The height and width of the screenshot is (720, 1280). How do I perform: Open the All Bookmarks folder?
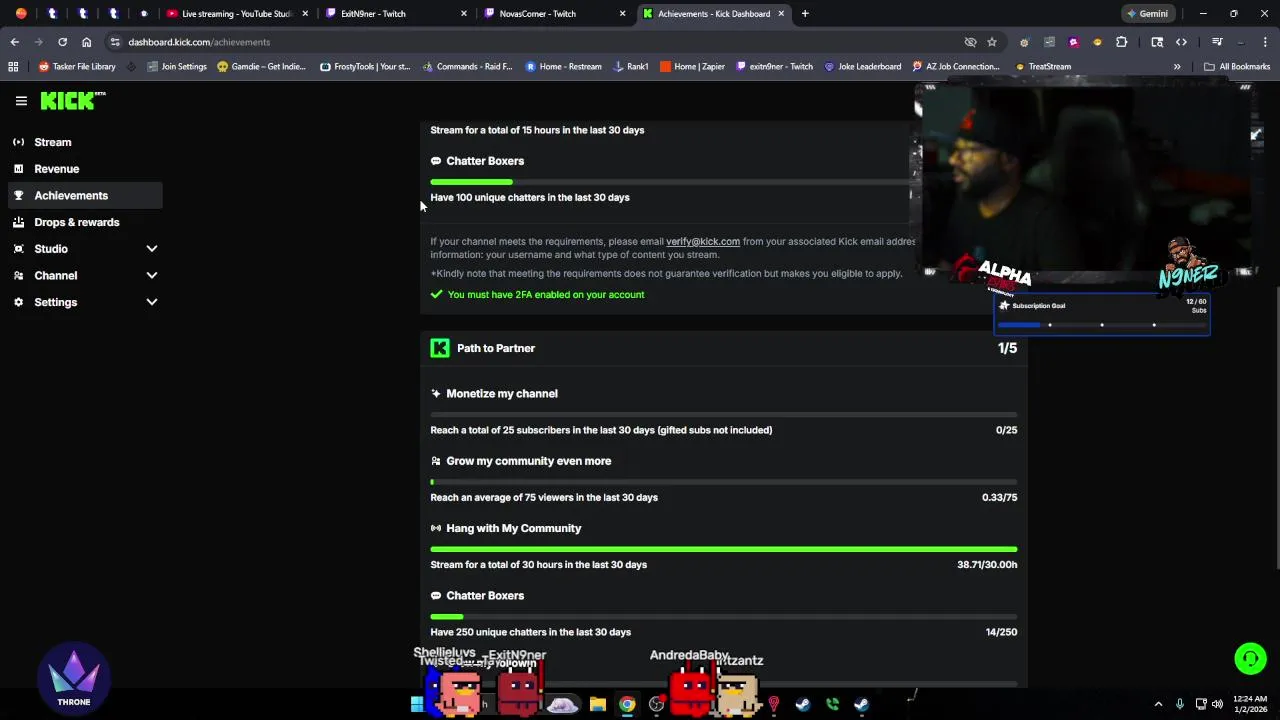[x=1237, y=67]
